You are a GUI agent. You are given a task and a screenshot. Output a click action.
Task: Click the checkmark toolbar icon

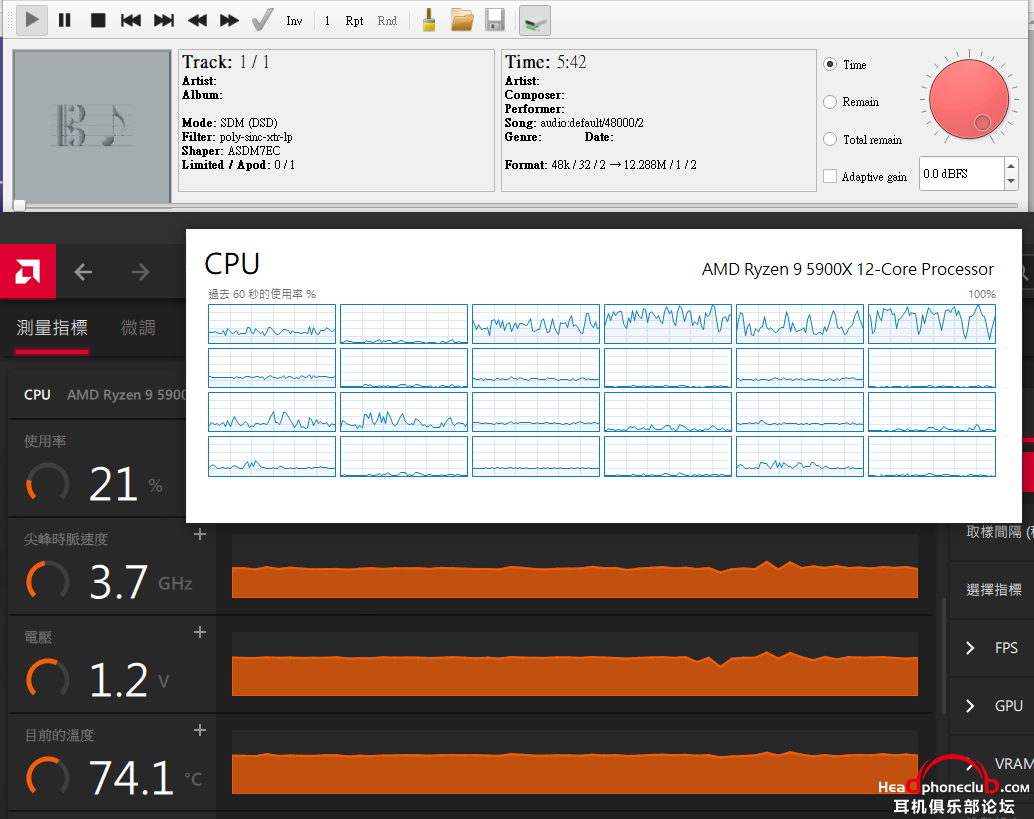point(262,20)
